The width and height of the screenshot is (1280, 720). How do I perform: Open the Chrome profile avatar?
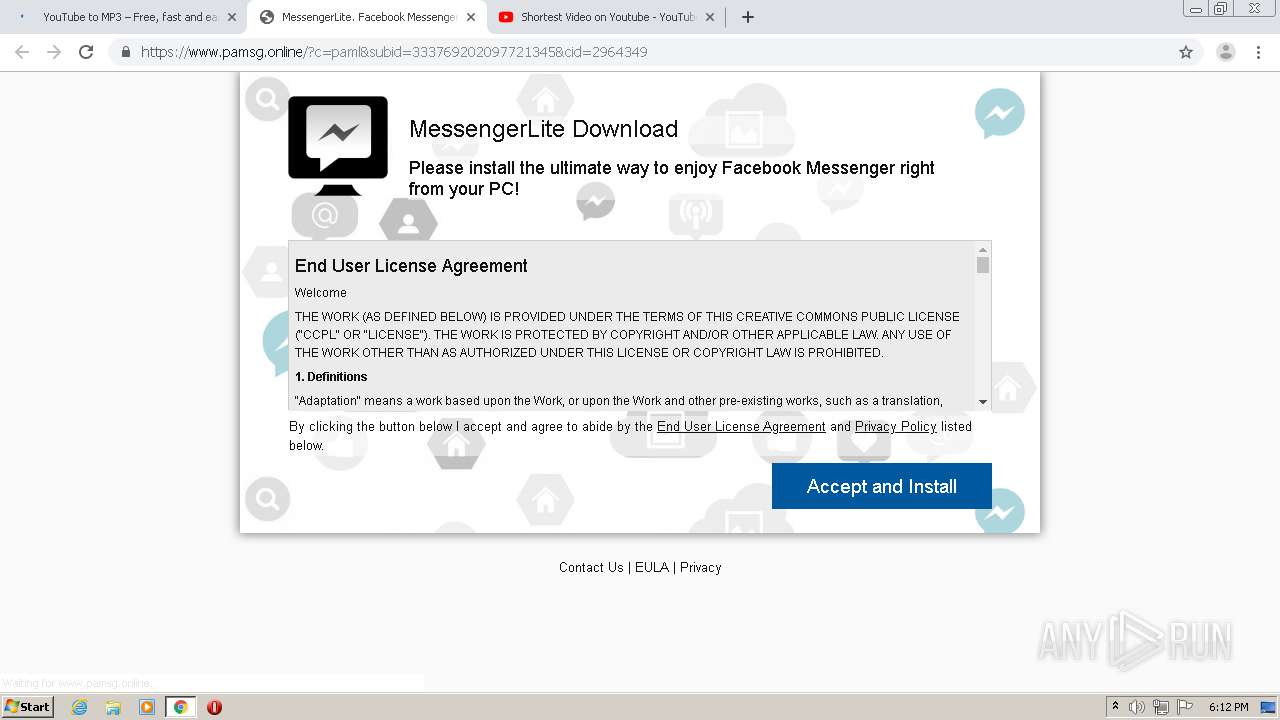point(1226,52)
